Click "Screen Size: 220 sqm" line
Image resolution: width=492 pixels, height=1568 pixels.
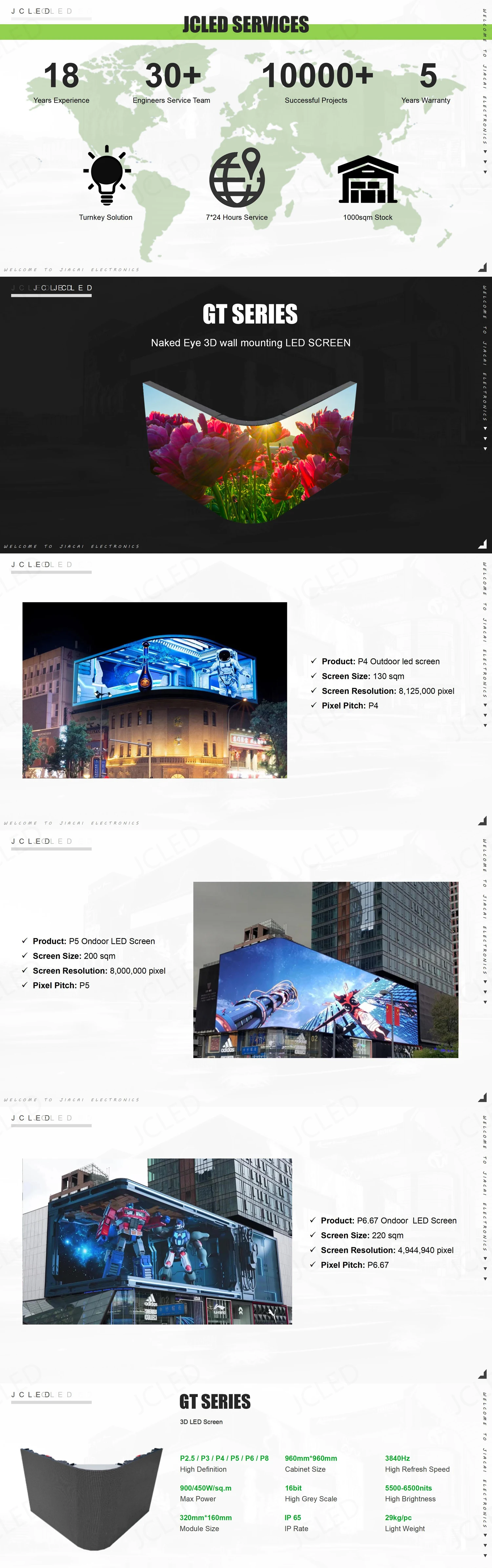[x=362, y=1235]
